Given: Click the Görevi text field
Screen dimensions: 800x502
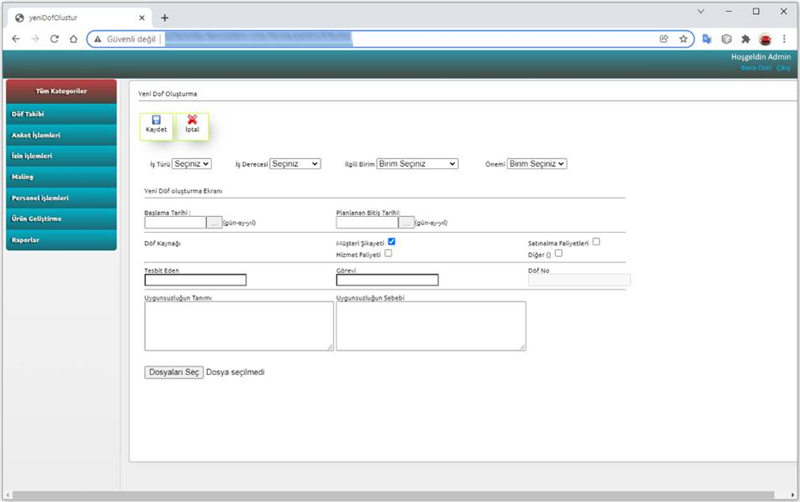Looking at the screenshot, I should (387, 280).
